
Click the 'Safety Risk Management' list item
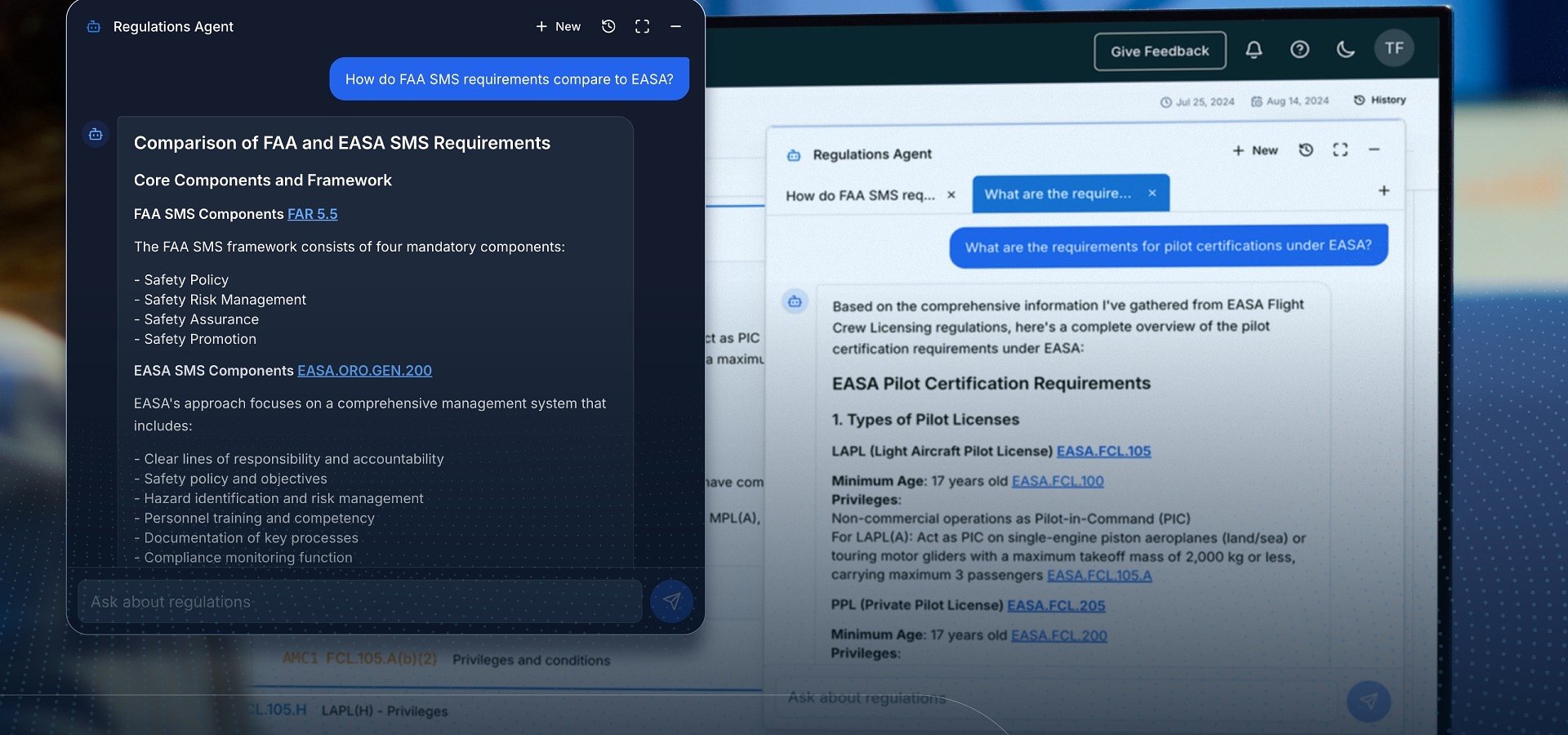point(220,300)
